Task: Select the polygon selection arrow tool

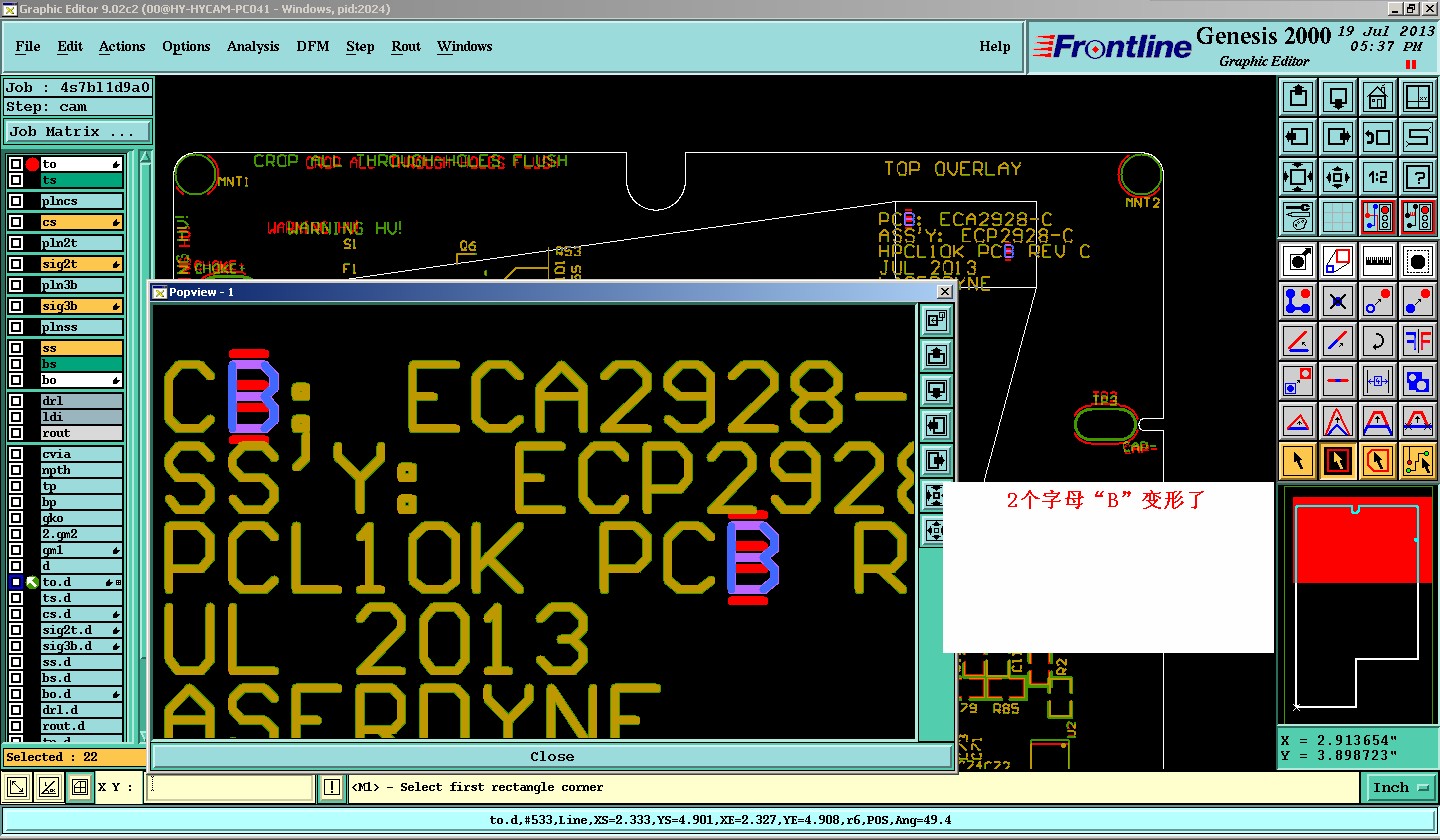Action: tap(1377, 461)
